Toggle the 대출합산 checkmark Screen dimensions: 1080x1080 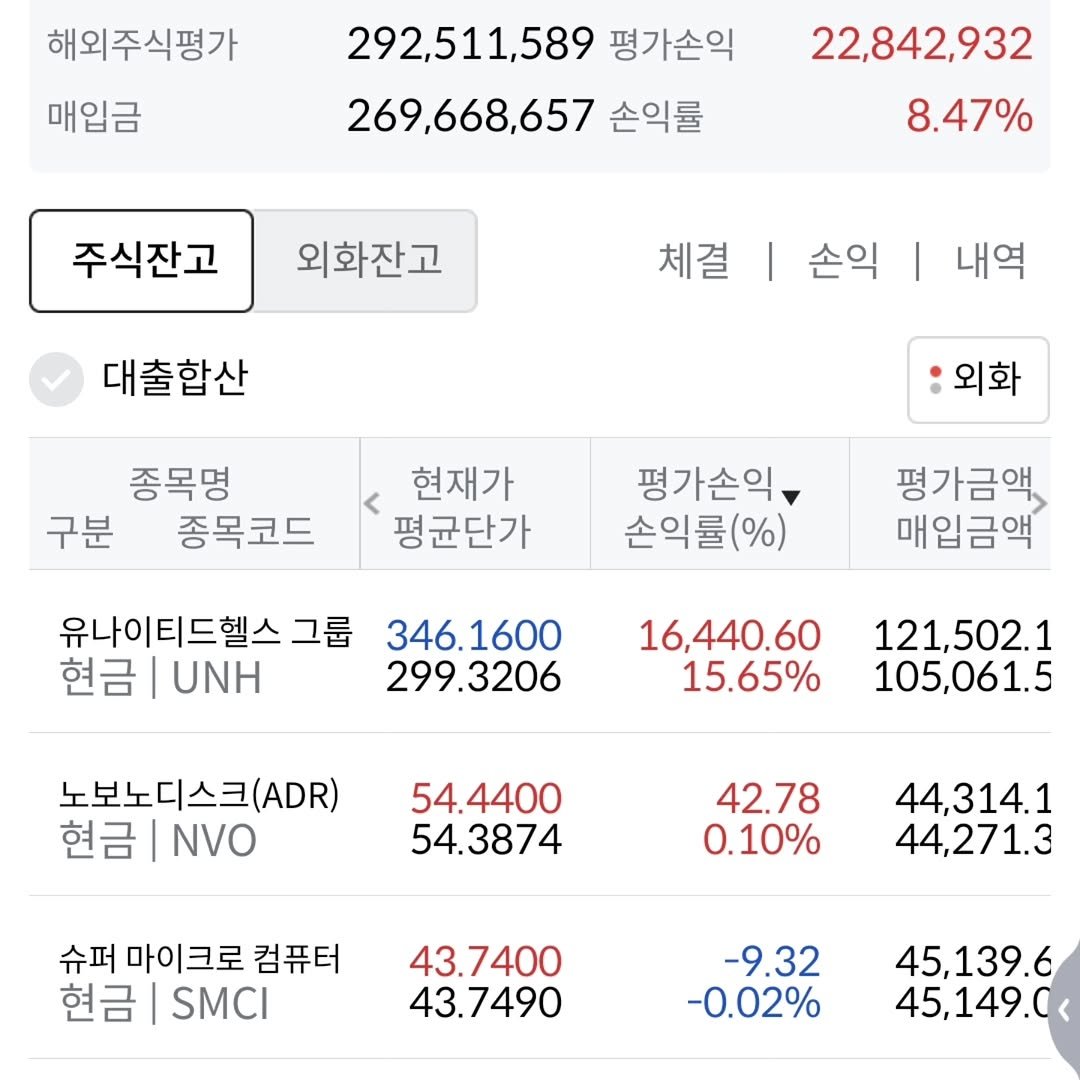pos(56,380)
